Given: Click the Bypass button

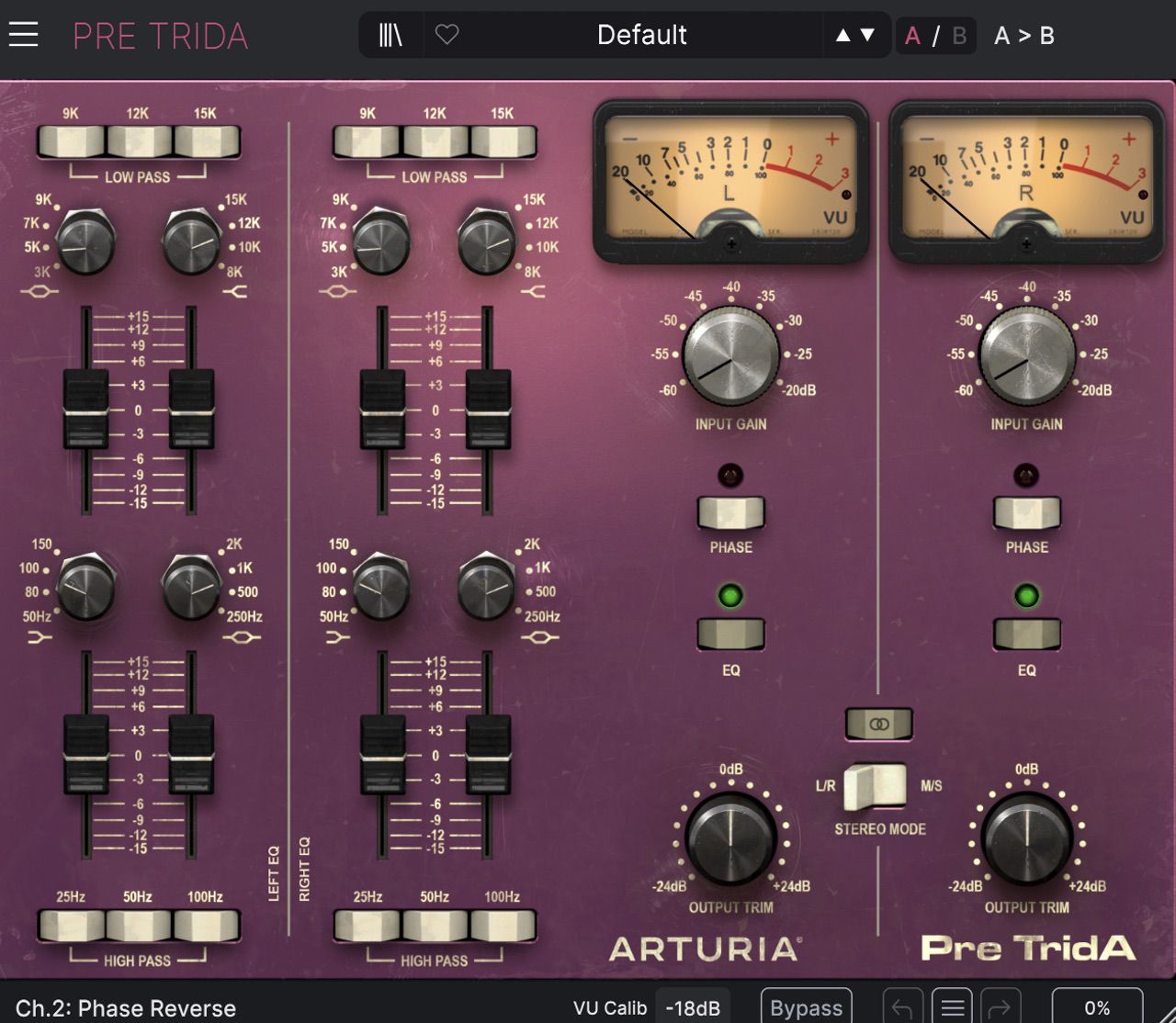Looking at the screenshot, I should pos(806,1007).
